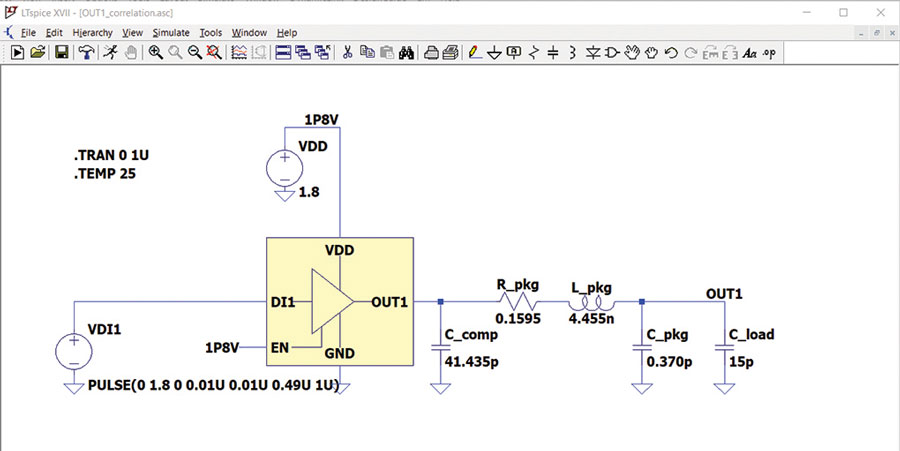Viewport: 900px width, 451px height.
Task: Open the Simulate menu
Action: [x=171, y=33]
